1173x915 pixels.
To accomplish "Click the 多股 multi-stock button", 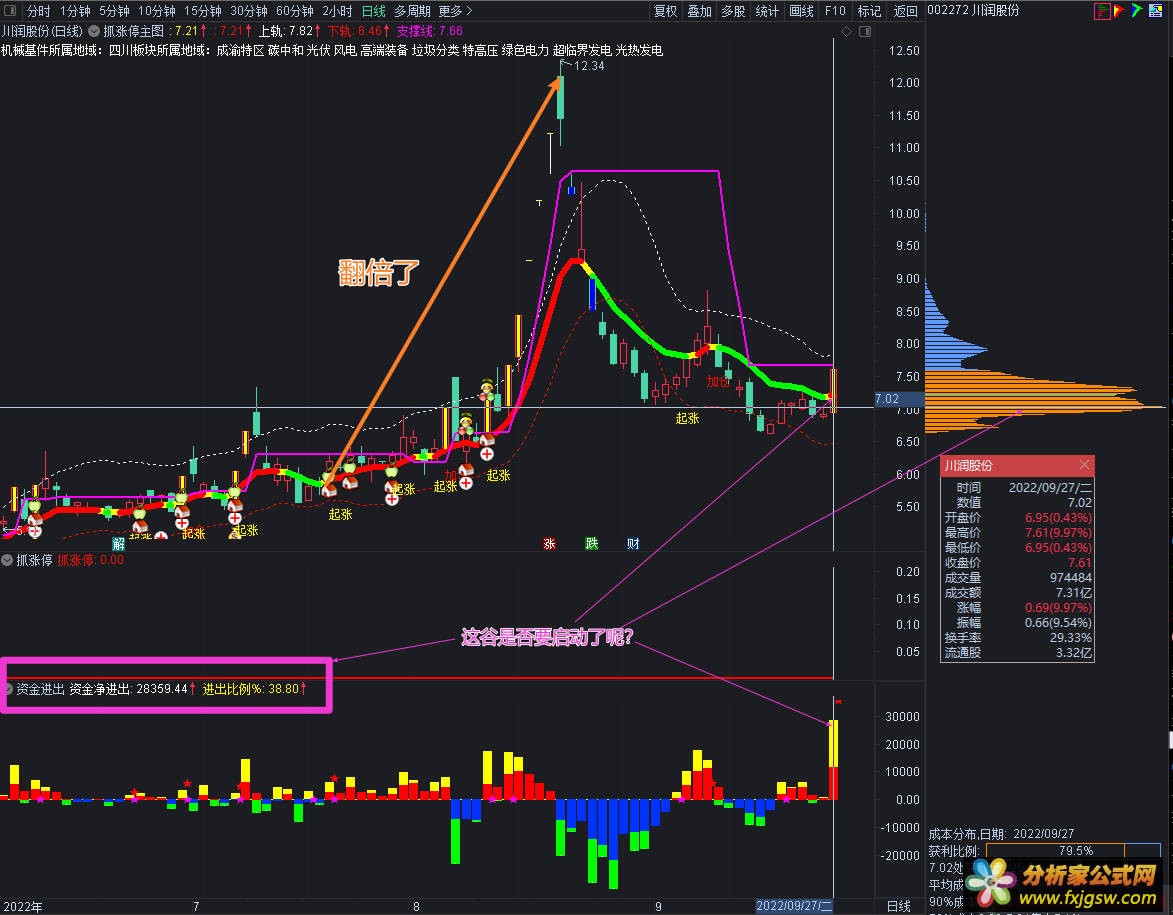I will (733, 11).
